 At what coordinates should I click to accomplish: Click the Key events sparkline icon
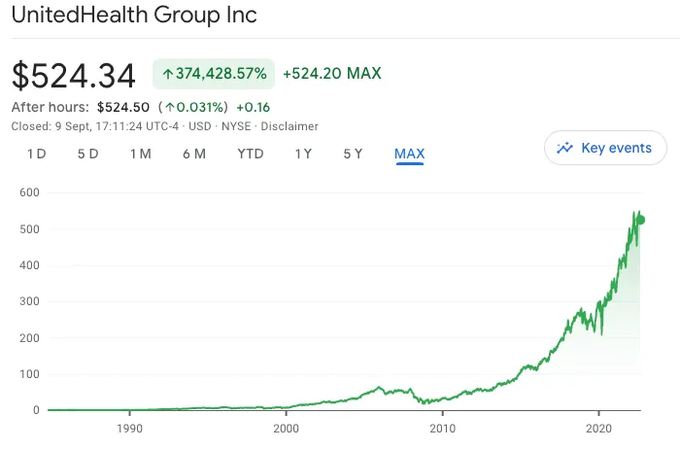click(x=565, y=148)
